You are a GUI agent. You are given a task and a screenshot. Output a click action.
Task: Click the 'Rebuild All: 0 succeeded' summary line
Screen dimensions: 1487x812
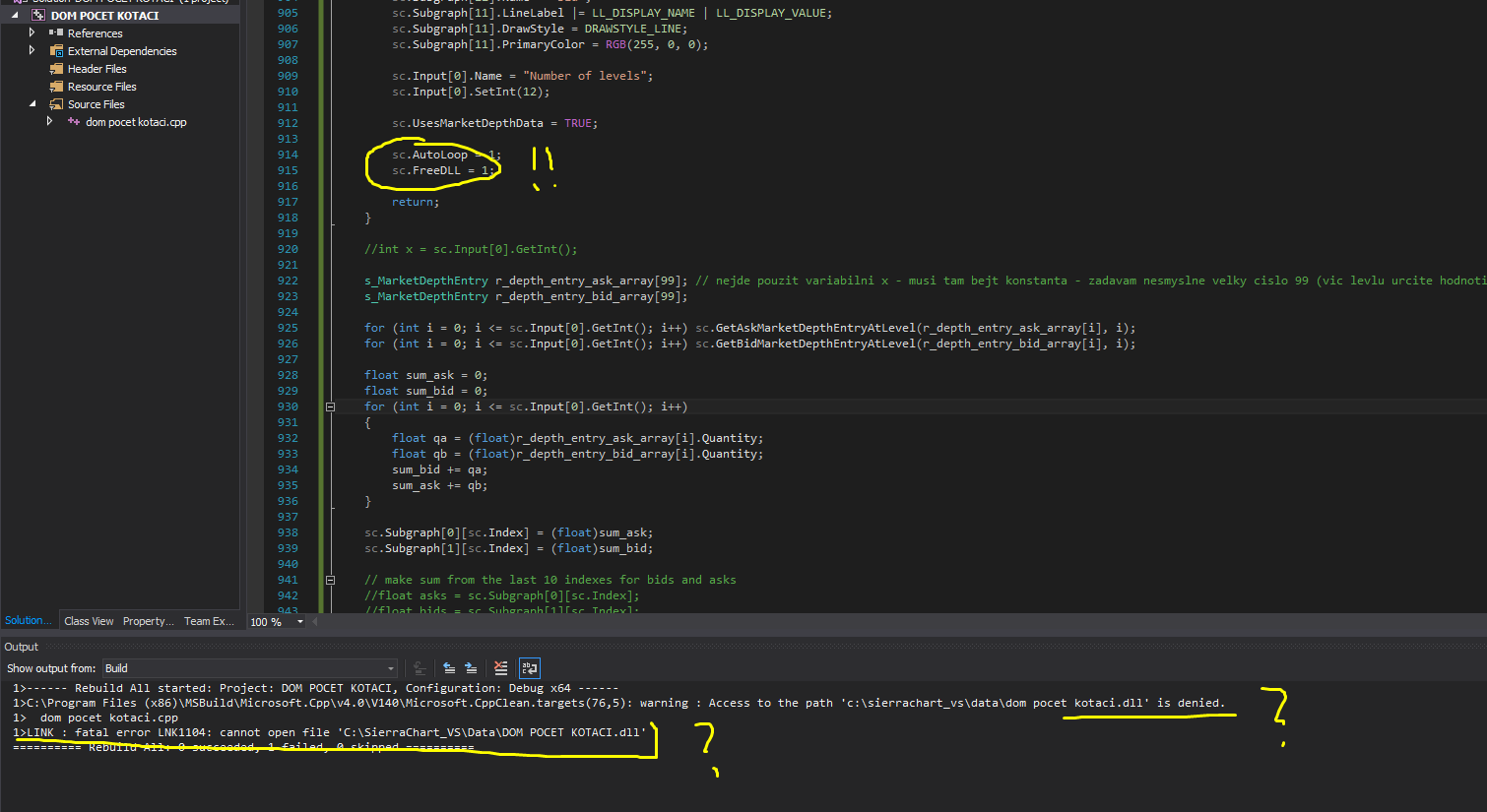(x=243, y=747)
